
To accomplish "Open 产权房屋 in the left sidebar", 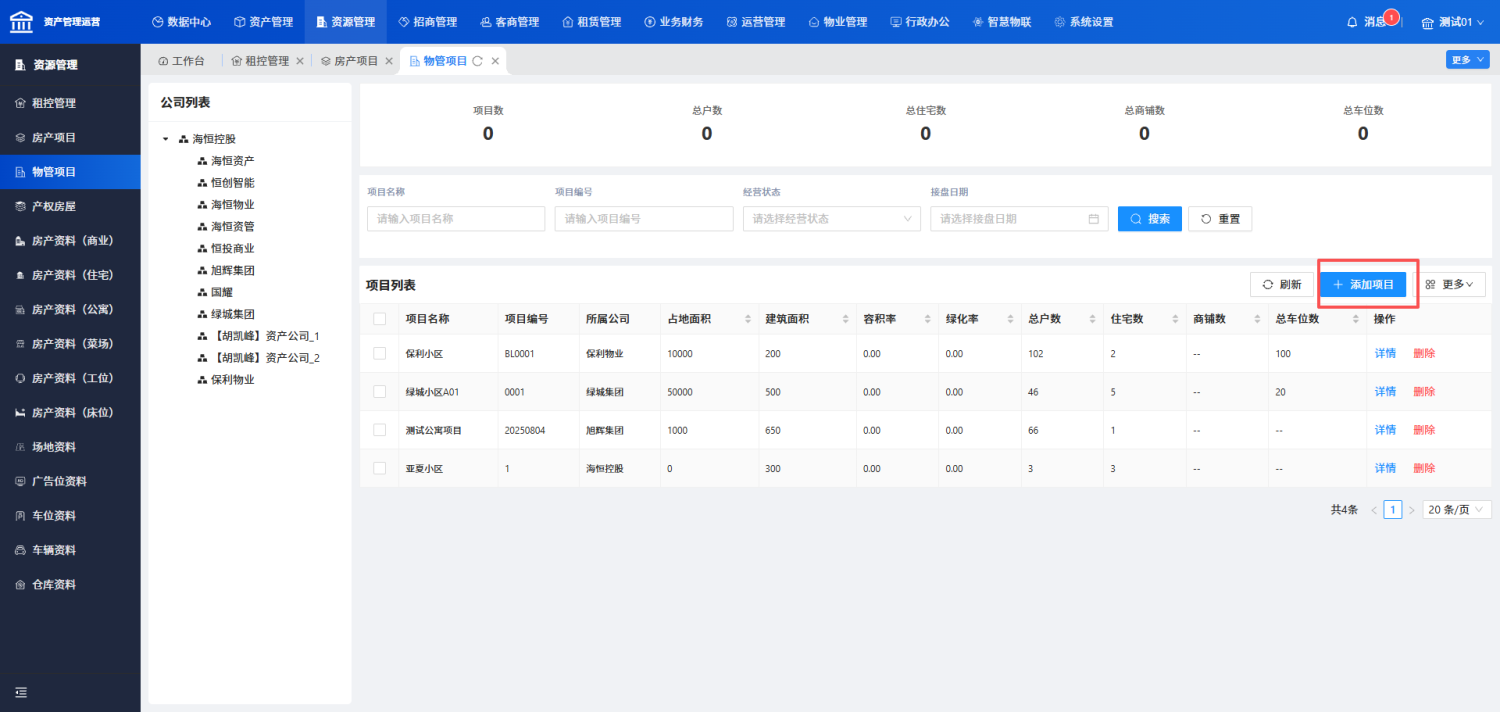I will click(x=70, y=206).
